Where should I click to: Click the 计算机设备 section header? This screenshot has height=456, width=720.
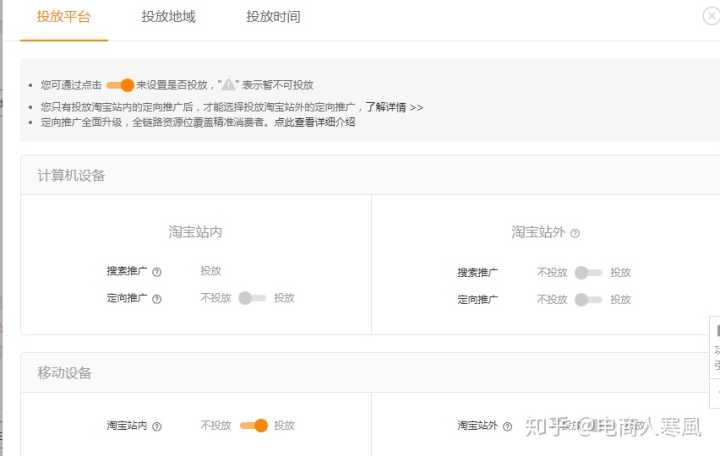pos(71,176)
